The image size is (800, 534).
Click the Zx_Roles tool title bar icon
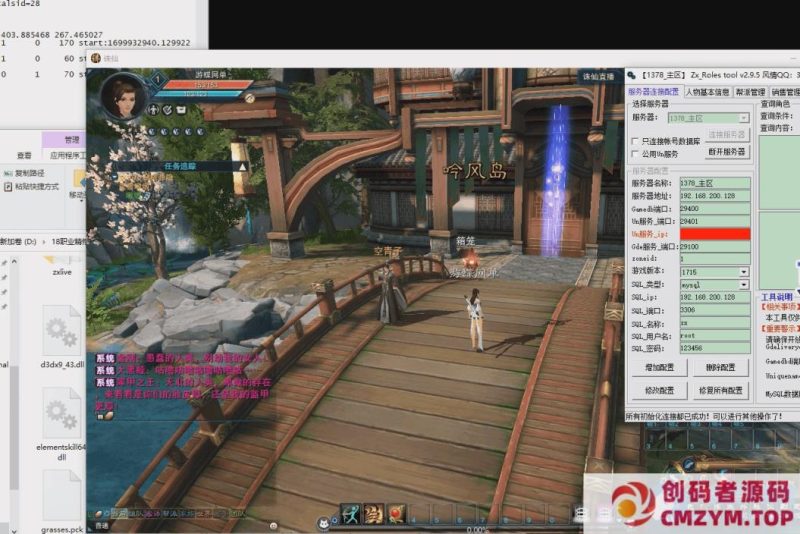632,75
